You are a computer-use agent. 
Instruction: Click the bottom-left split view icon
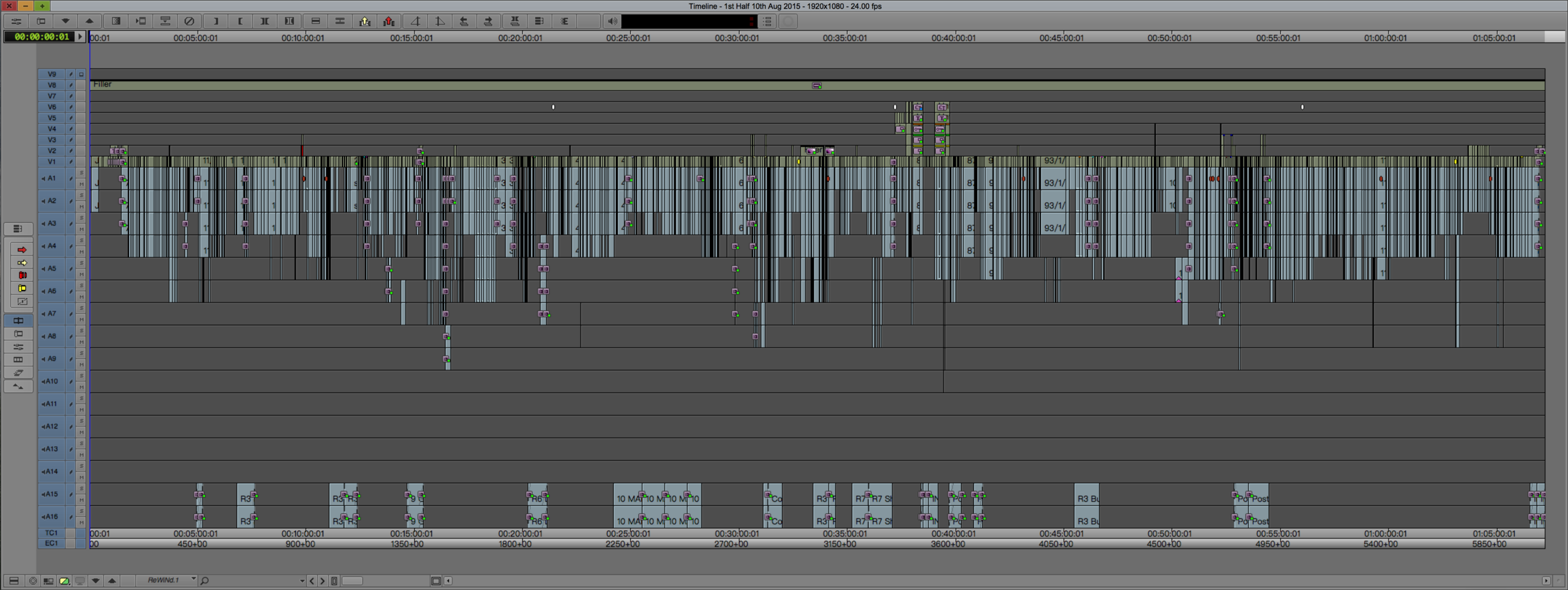14,581
